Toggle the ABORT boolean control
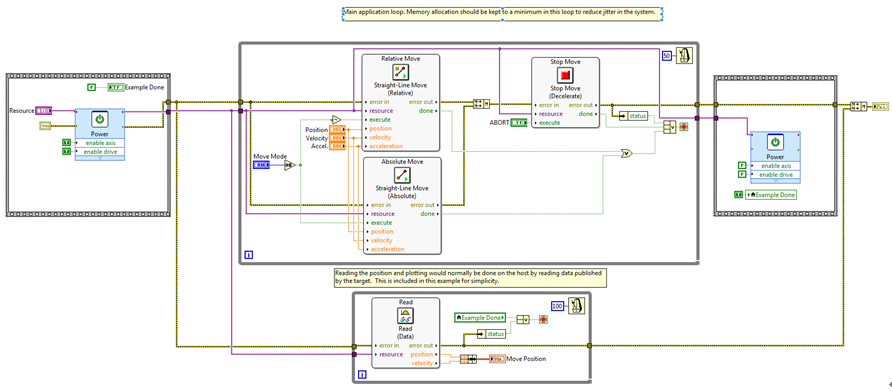The image size is (892, 392). 518,122
